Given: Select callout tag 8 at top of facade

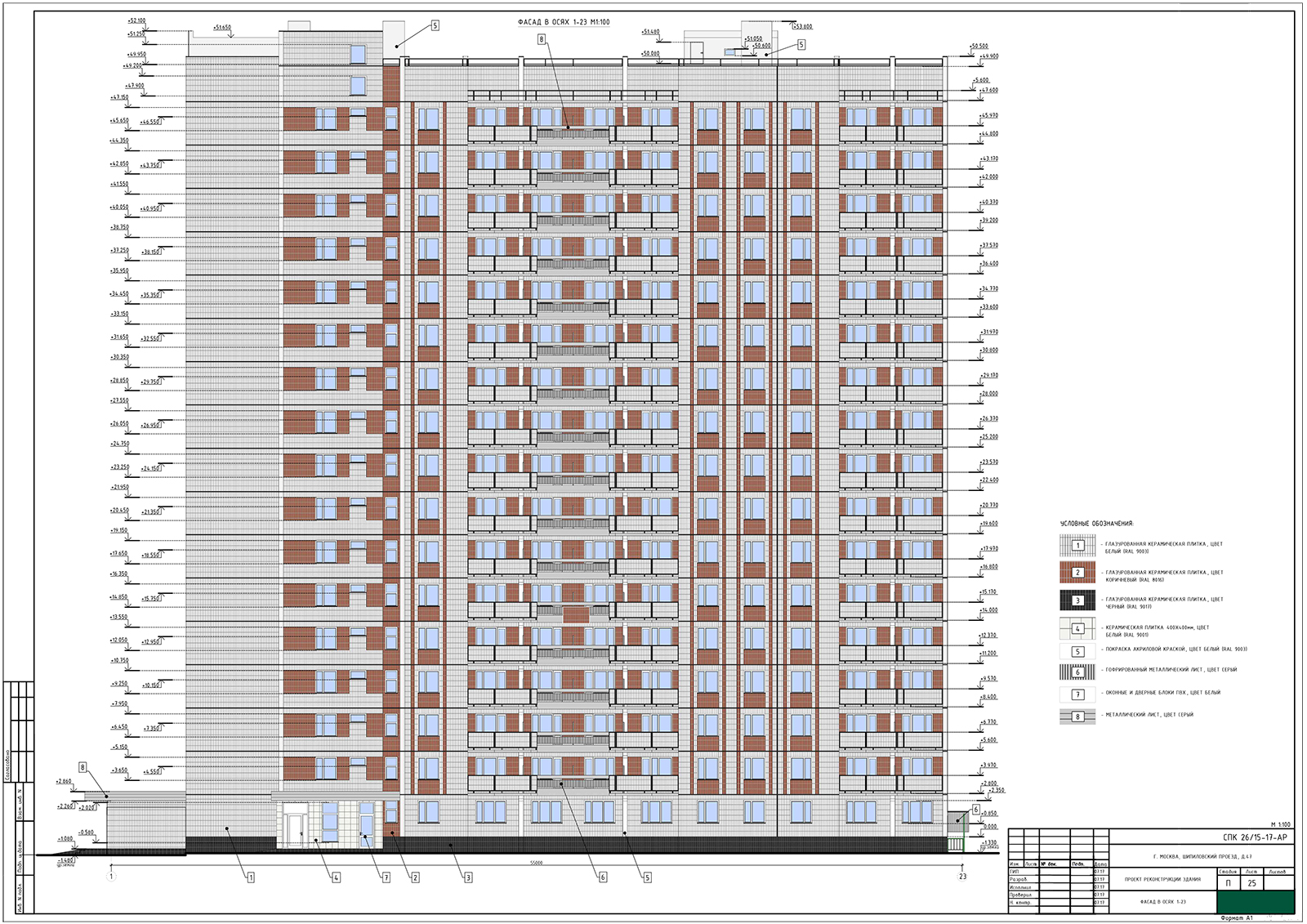Looking at the screenshot, I should point(541,39).
